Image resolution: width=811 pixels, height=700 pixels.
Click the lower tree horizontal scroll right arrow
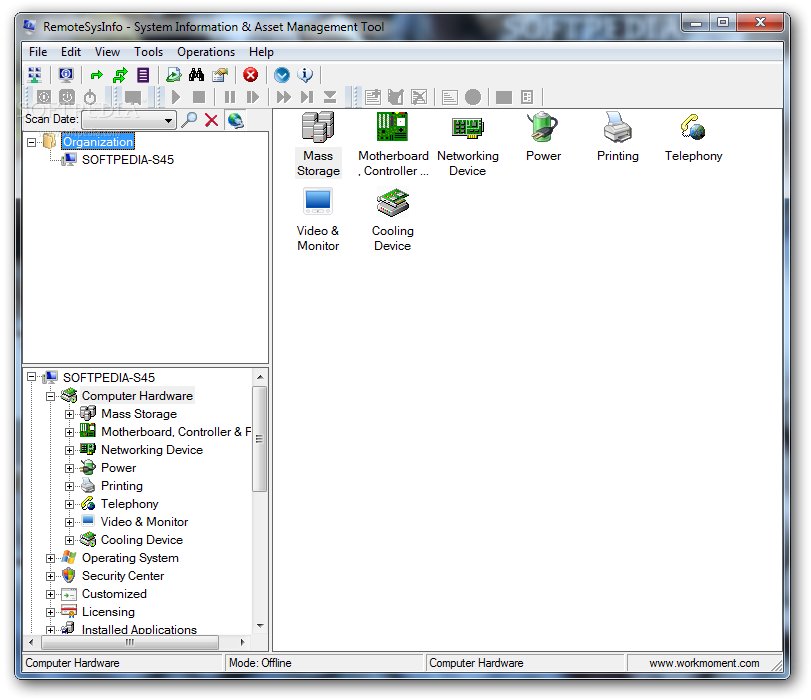pyautogui.click(x=242, y=643)
